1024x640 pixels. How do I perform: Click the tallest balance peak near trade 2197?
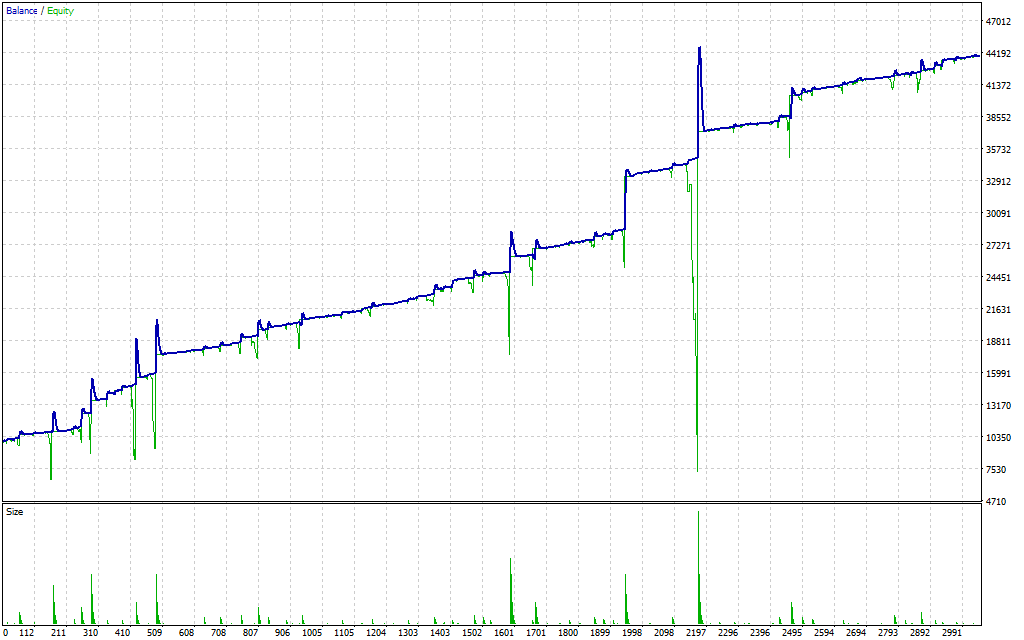click(x=699, y=48)
